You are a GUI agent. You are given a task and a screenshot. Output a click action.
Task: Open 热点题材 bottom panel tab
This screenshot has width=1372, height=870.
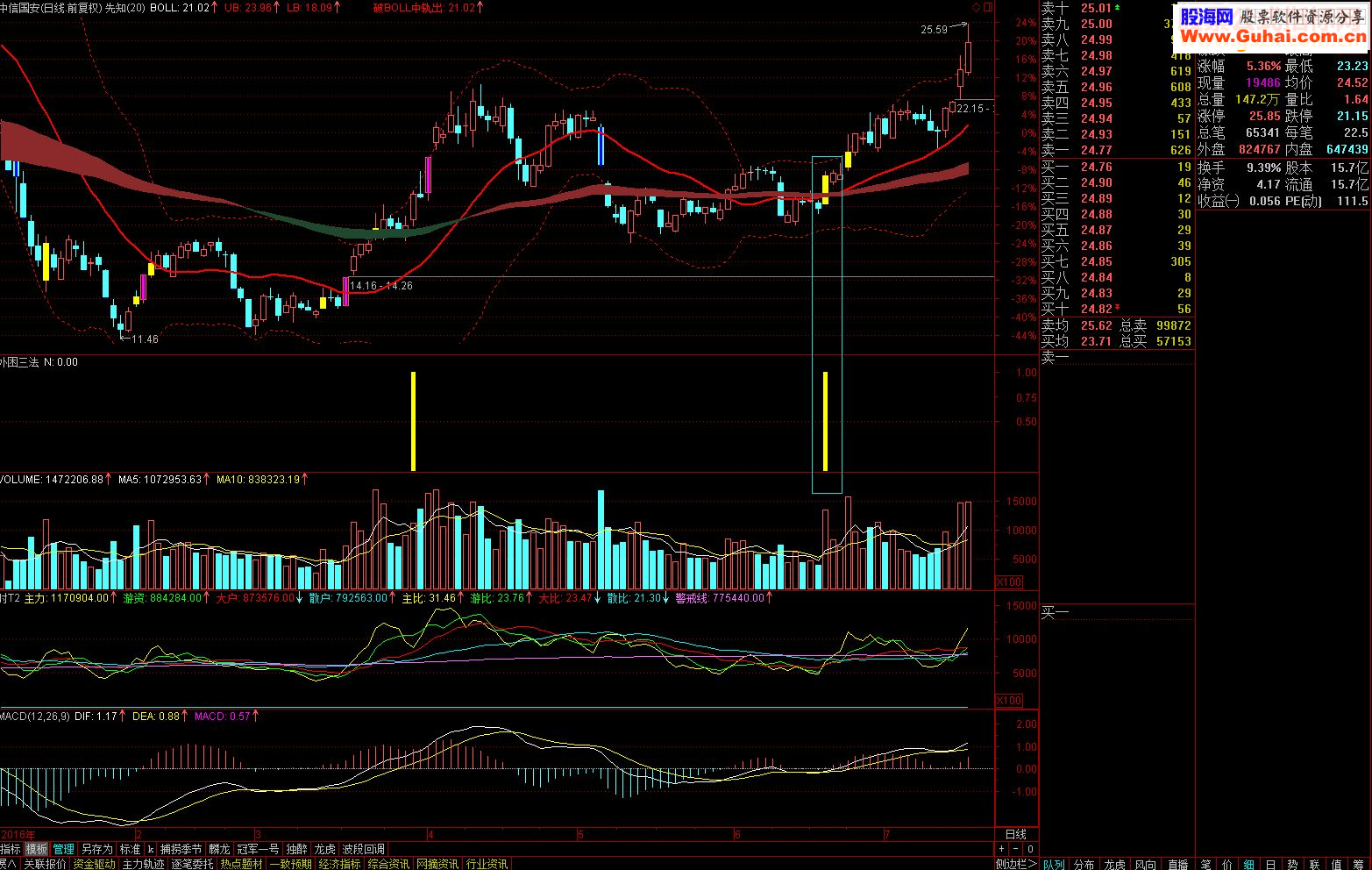(241, 864)
